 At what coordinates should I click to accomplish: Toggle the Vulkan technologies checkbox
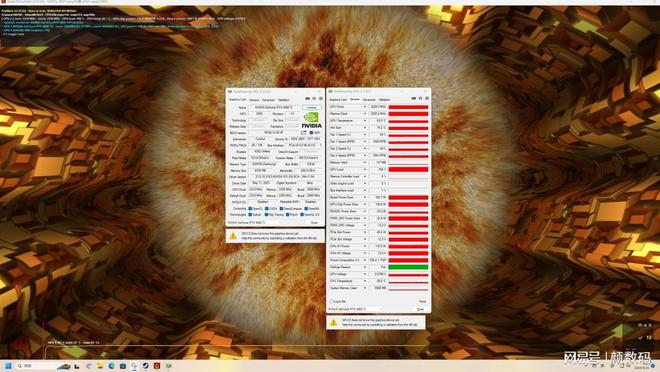coord(250,215)
